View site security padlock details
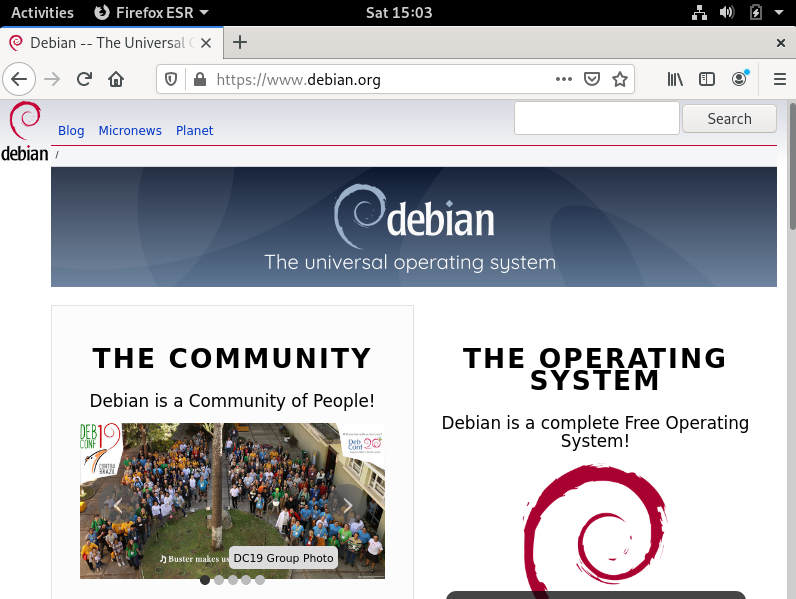The height and width of the screenshot is (599, 796). 200,79
